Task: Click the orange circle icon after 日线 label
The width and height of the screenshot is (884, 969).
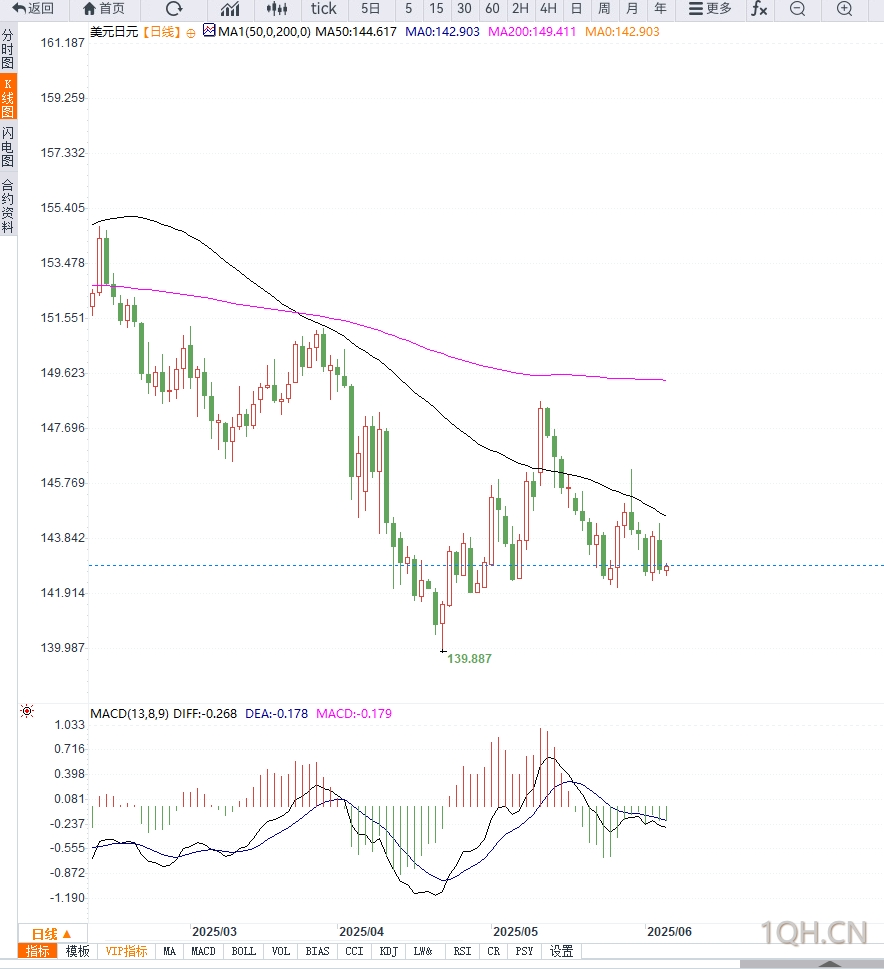Action: pyautogui.click(x=191, y=33)
